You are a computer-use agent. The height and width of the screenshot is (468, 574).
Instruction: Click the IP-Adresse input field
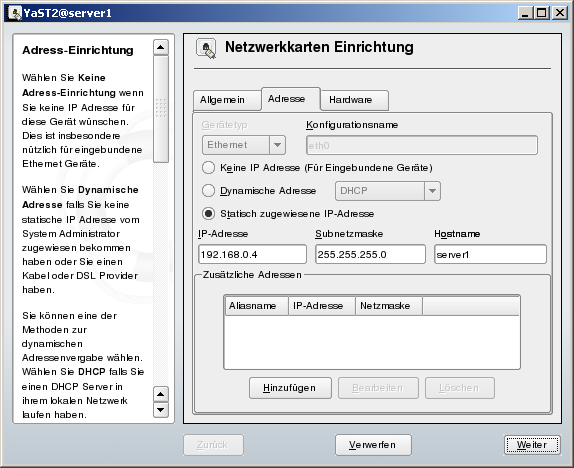[x=252, y=255]
